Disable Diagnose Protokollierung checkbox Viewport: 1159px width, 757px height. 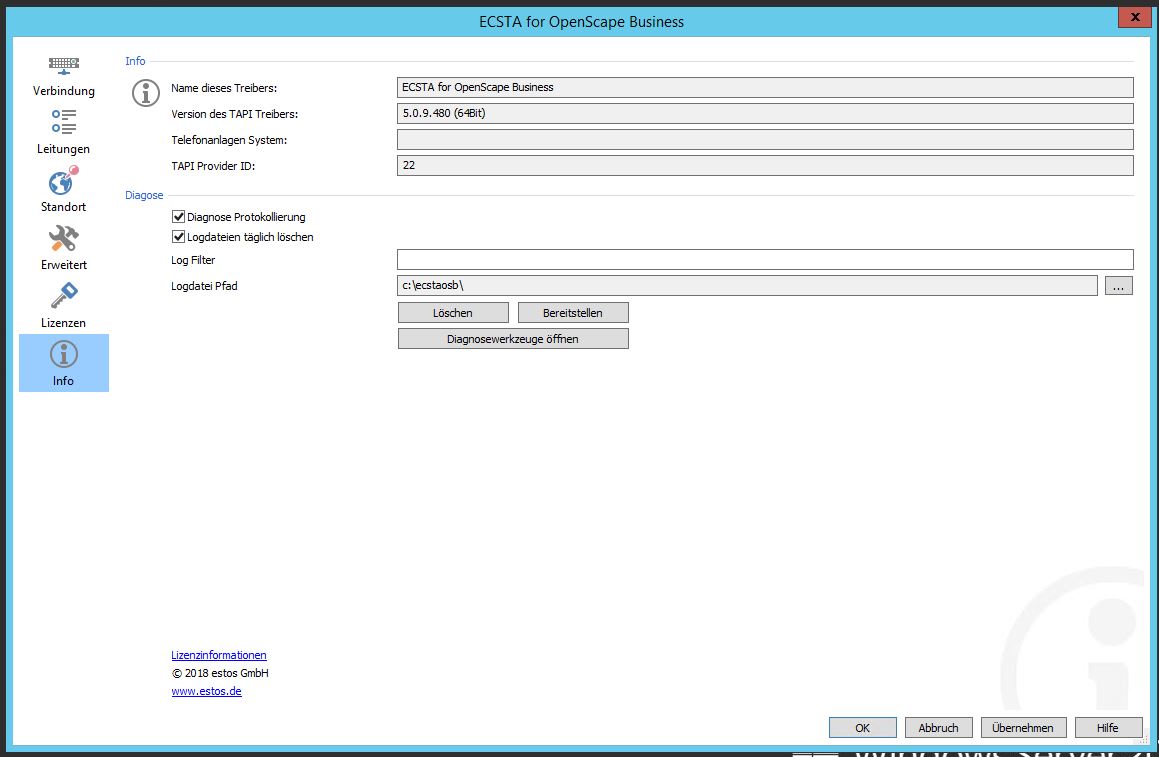pyautogui.click(x=179, y=217)
